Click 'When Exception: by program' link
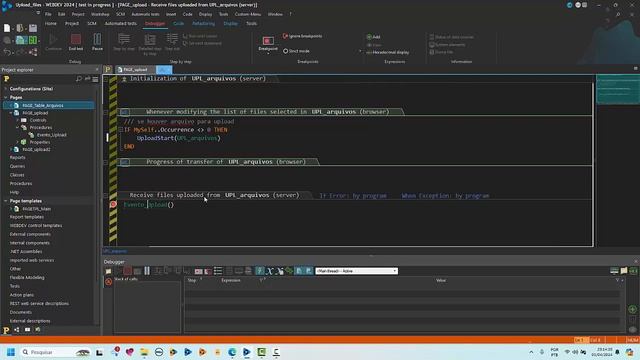This screenshot has height=360, width=640. coord(445,196)
